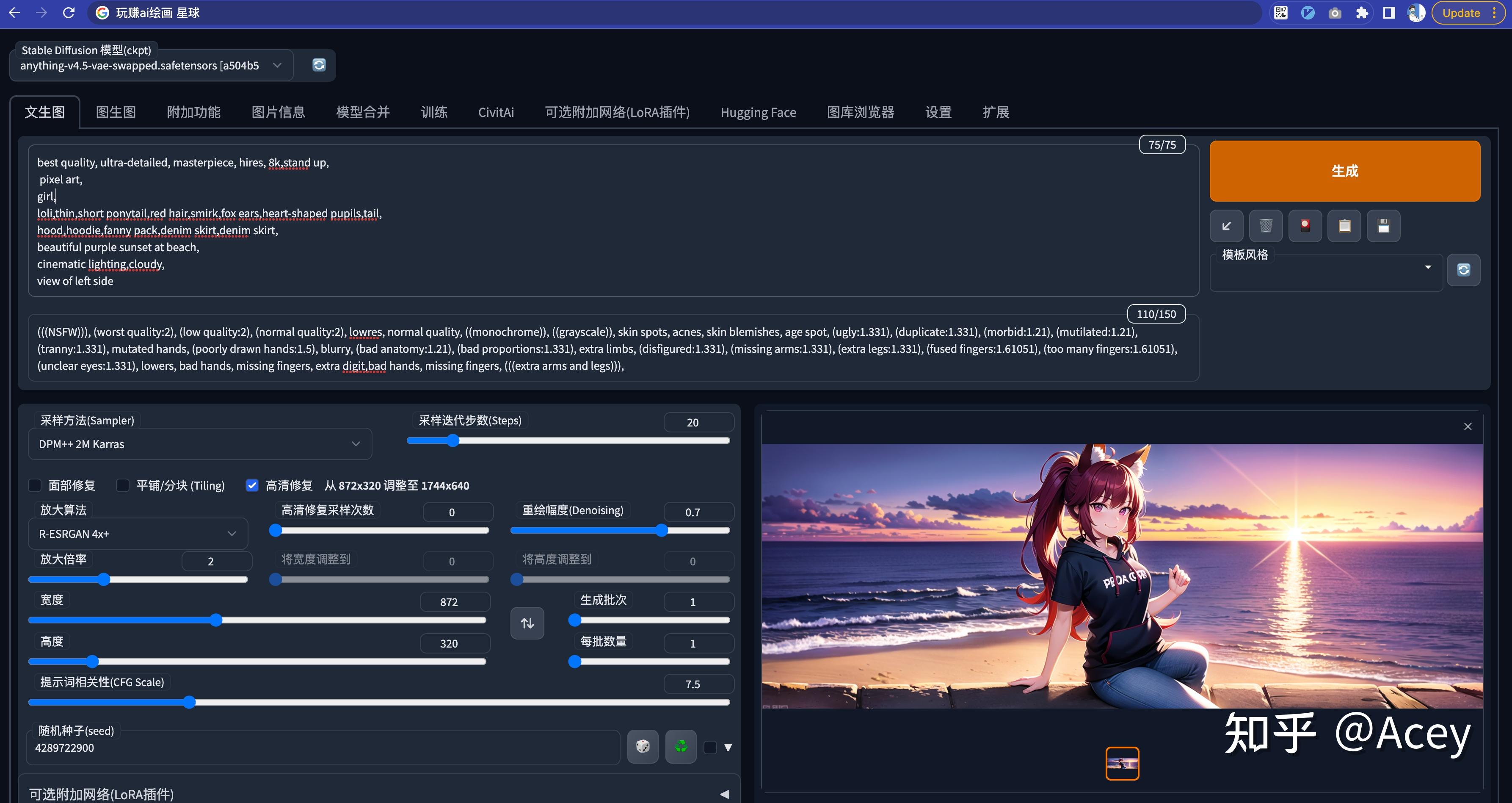Click the floppy disk save style icon
Screen dimensions: 1512x803
[1383, 226]
